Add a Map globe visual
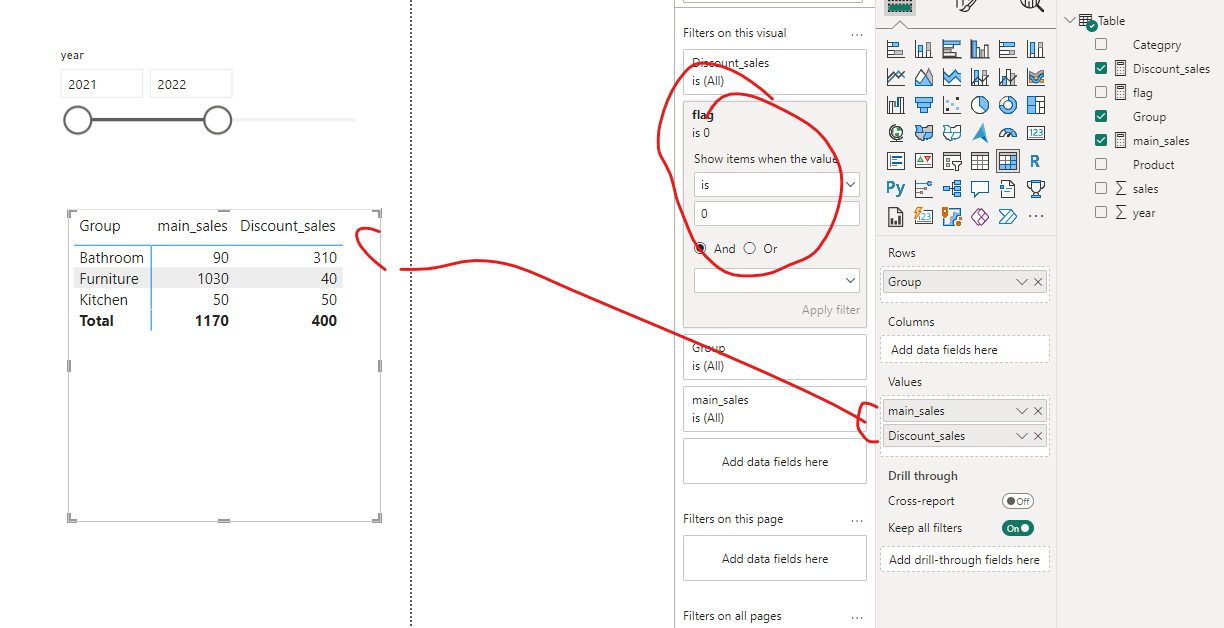The height and width of the screenshot is (628, 1224). tap(895, 133)
